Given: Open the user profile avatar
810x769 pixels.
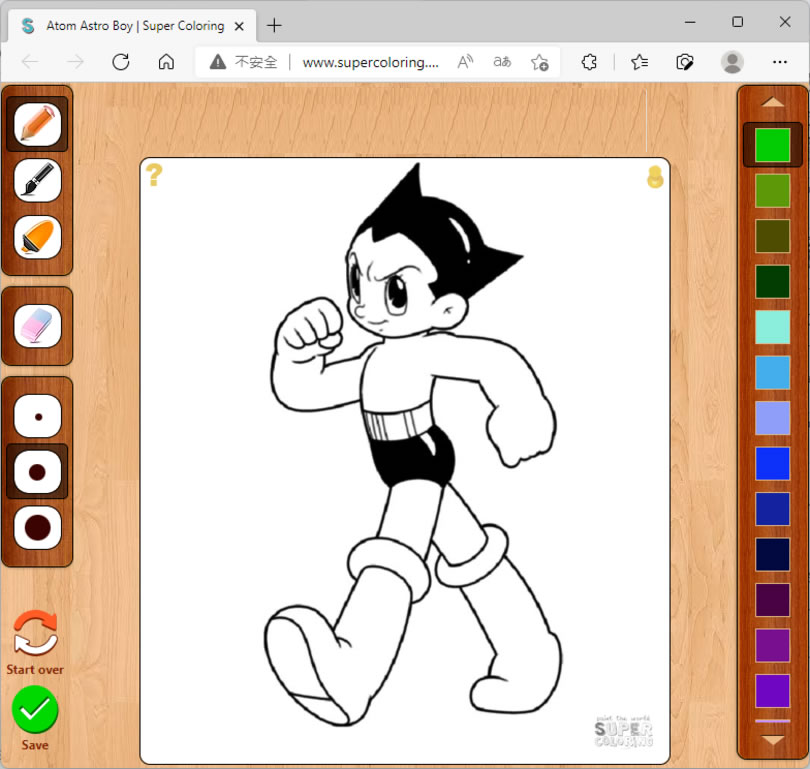Looking at the screenshot, I should (x=732, y=62).
